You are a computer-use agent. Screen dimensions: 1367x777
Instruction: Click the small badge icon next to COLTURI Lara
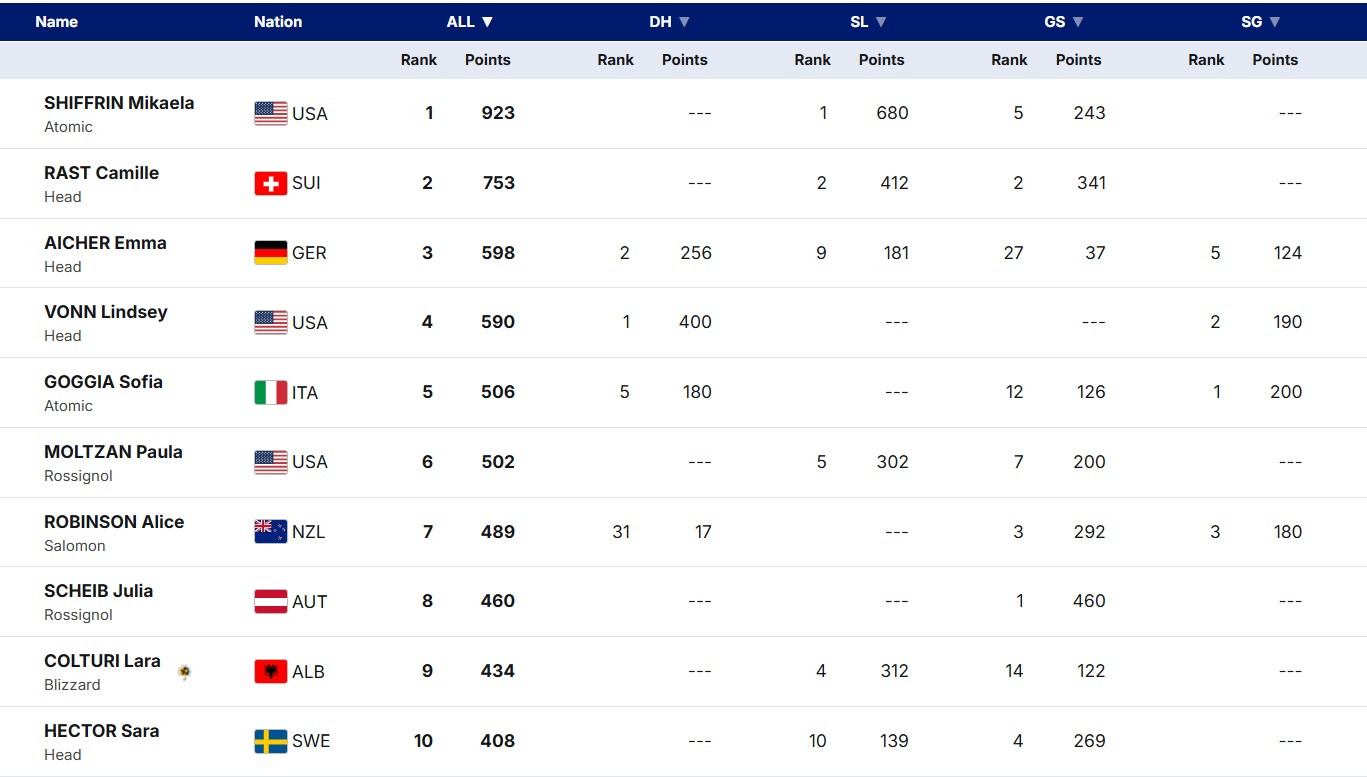(x=184, y=672)
